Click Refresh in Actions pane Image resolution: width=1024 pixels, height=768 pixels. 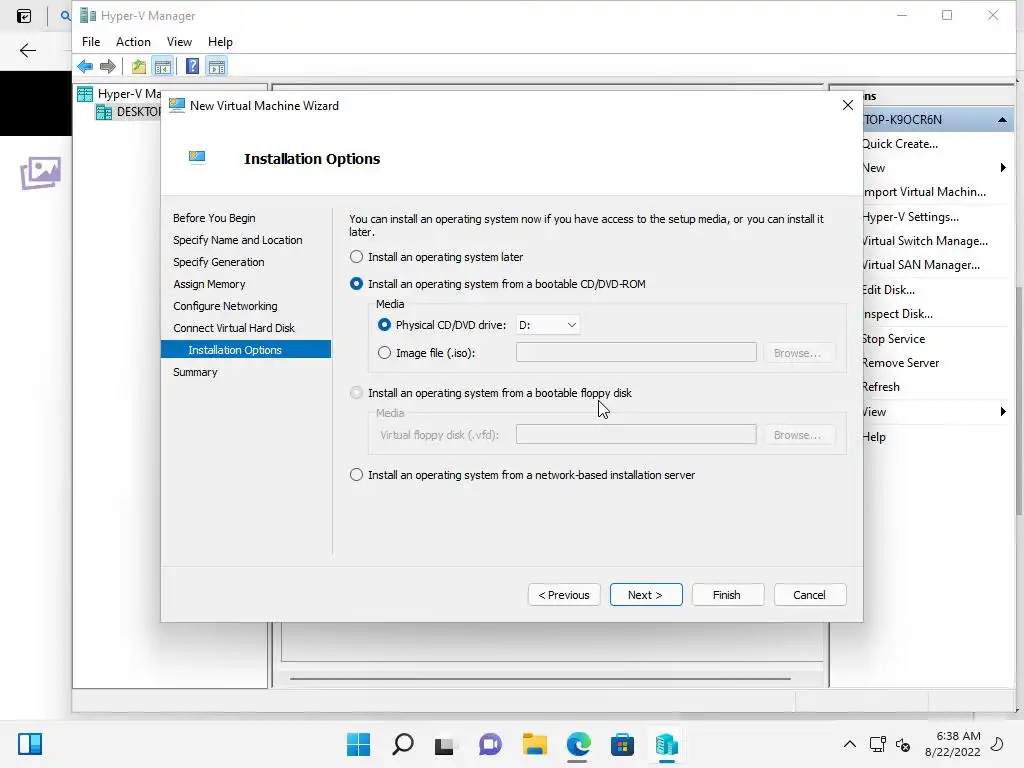click(x=881, y=387)
